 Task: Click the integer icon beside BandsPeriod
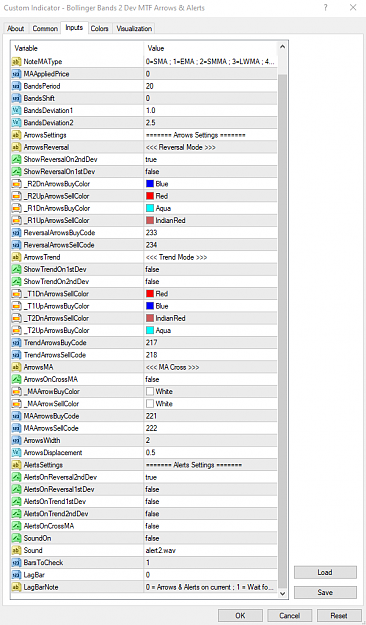click(16, 86)
